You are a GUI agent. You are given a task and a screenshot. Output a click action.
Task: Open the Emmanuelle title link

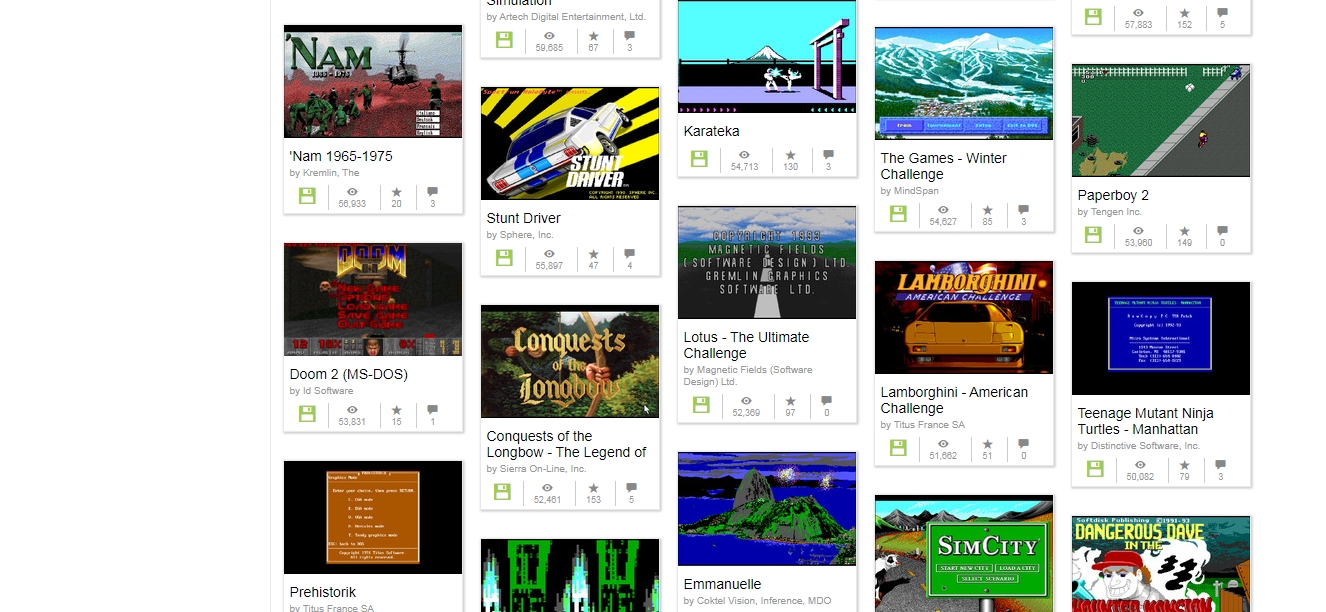click(x=723, y=584)
